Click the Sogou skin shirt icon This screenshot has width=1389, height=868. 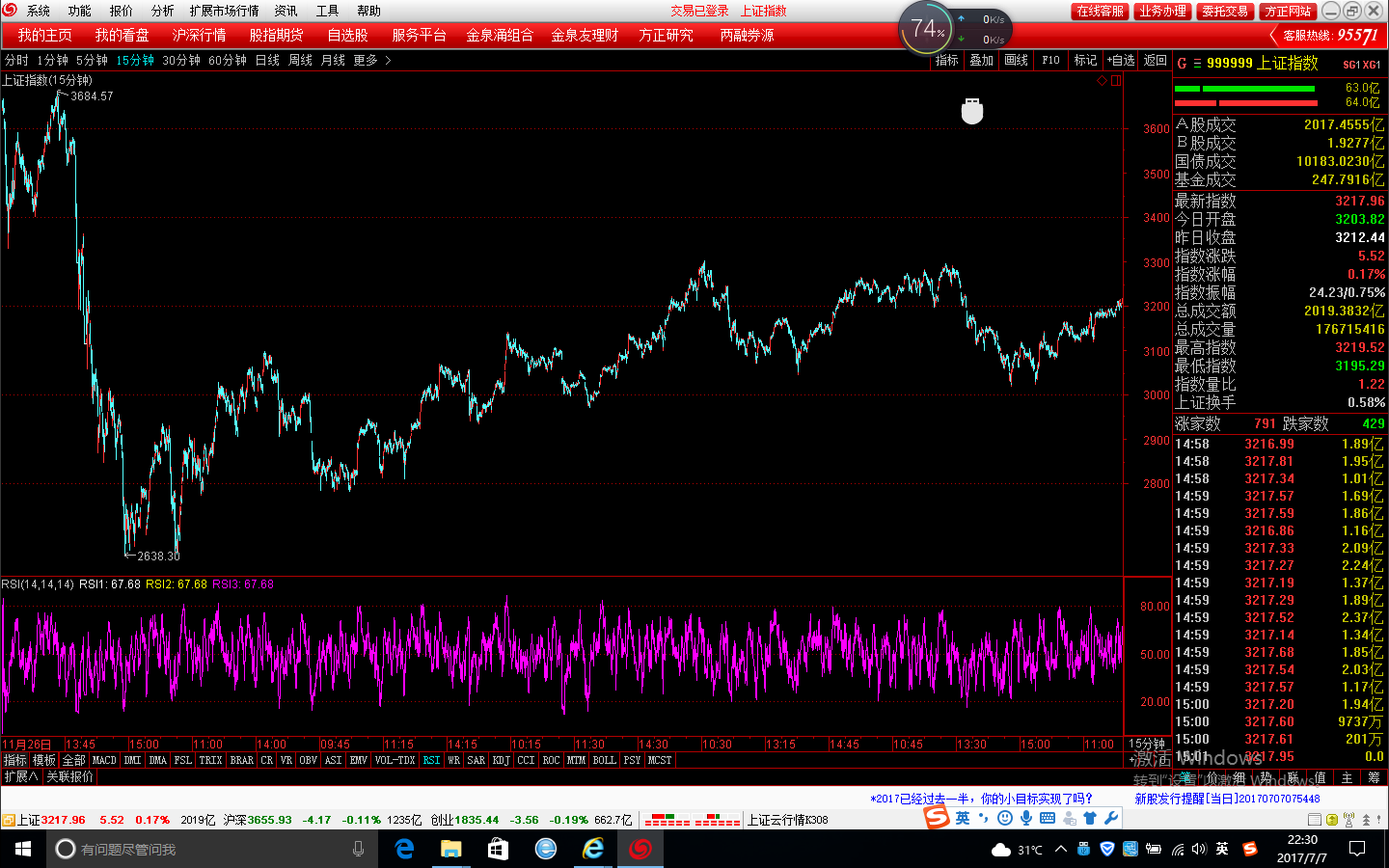[x=1090, y=818]
